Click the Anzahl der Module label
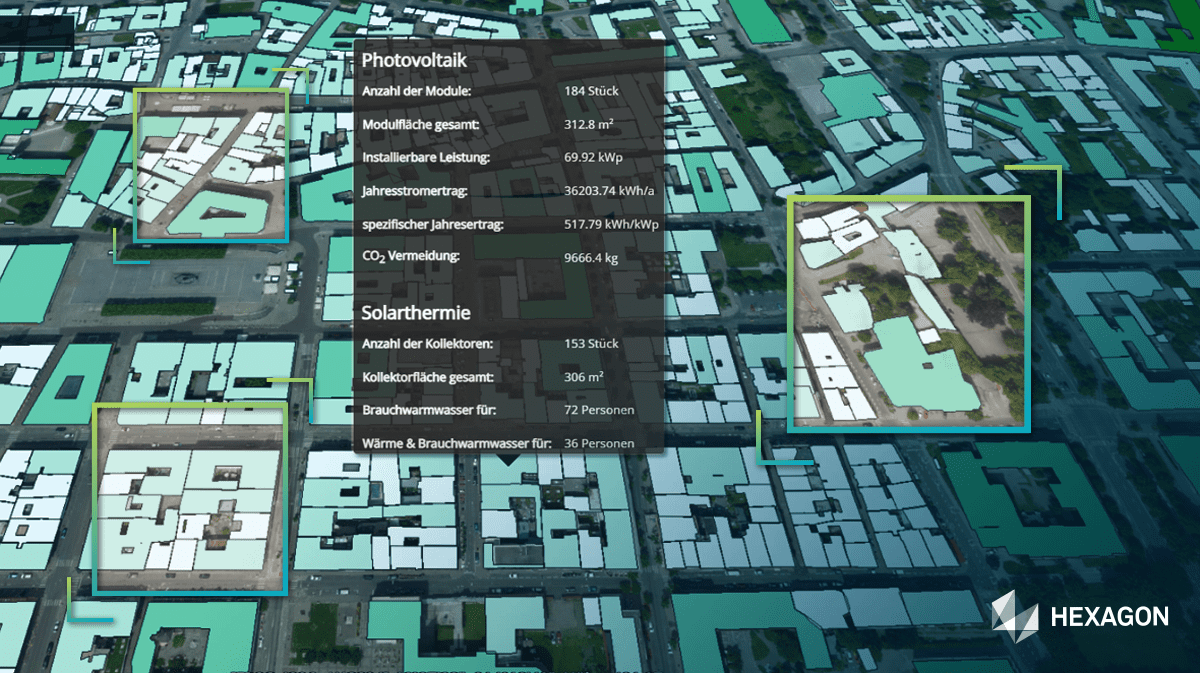This screenshot has width=1200, height=673. point(417,91)
